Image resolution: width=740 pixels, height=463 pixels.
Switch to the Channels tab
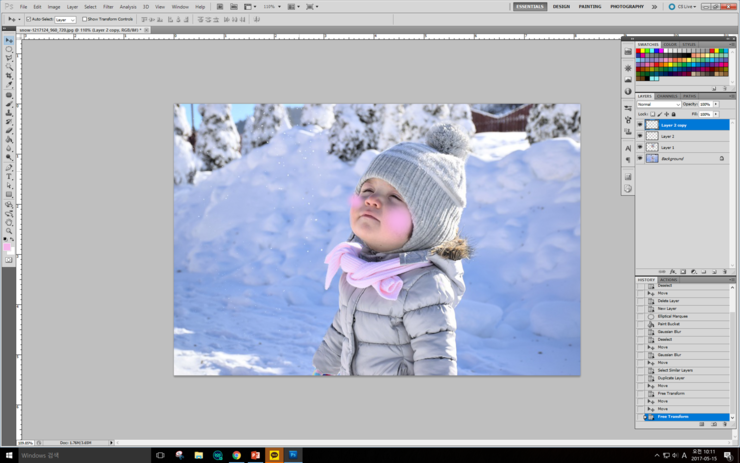pos(667,96)
